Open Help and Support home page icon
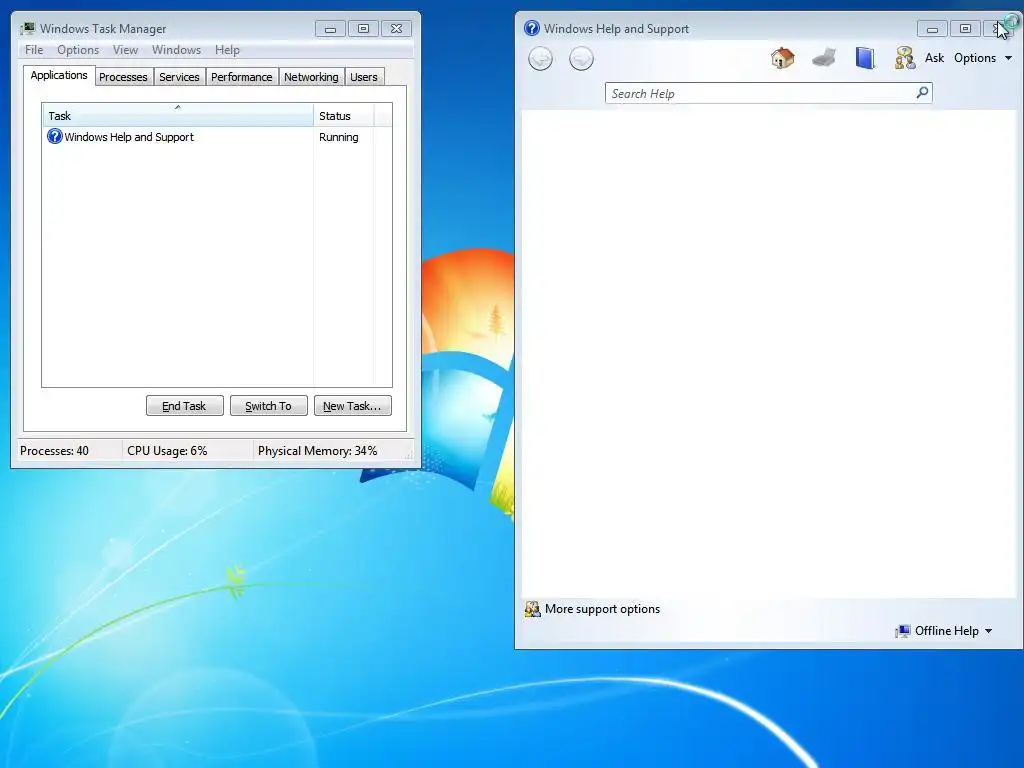 [782, 58]
